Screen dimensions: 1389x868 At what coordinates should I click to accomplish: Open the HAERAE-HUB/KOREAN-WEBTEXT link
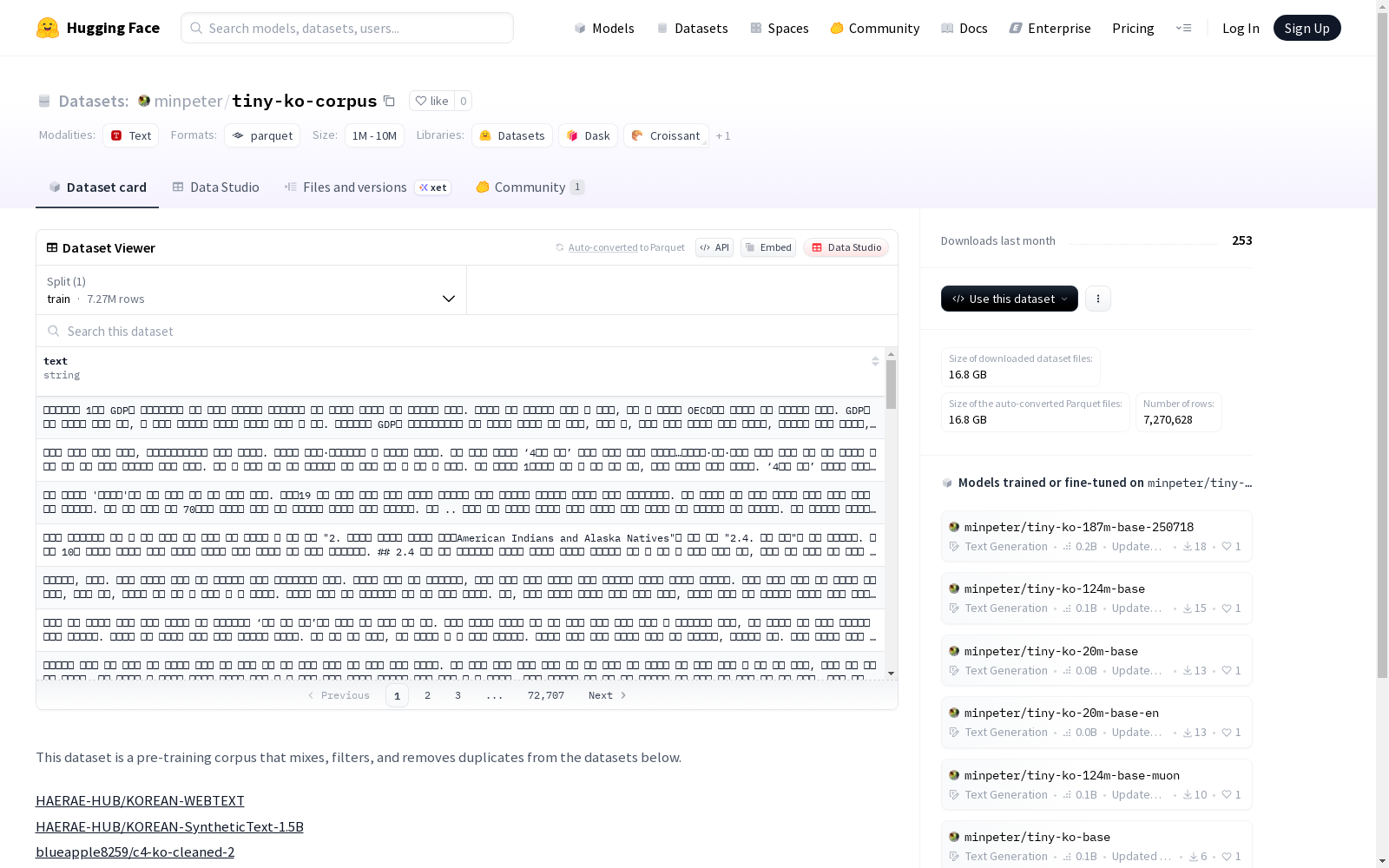(140, 800)
